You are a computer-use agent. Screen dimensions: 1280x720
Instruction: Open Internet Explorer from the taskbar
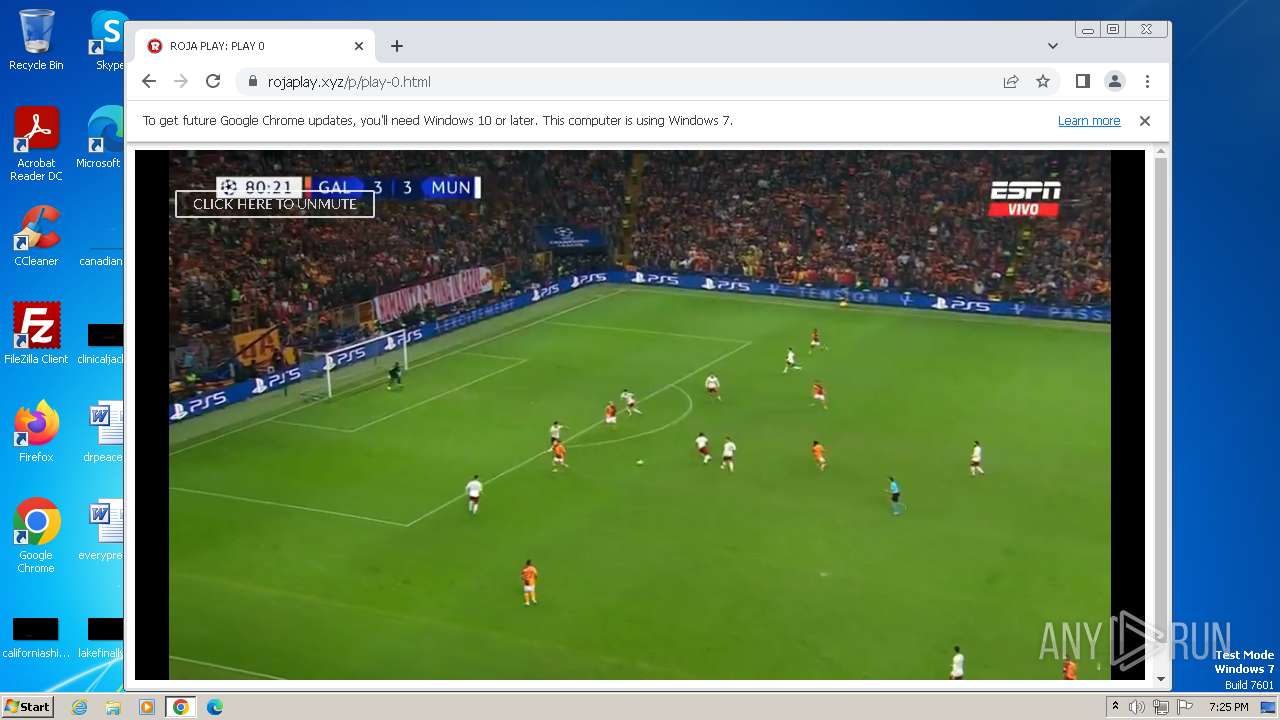coord(79,707)
